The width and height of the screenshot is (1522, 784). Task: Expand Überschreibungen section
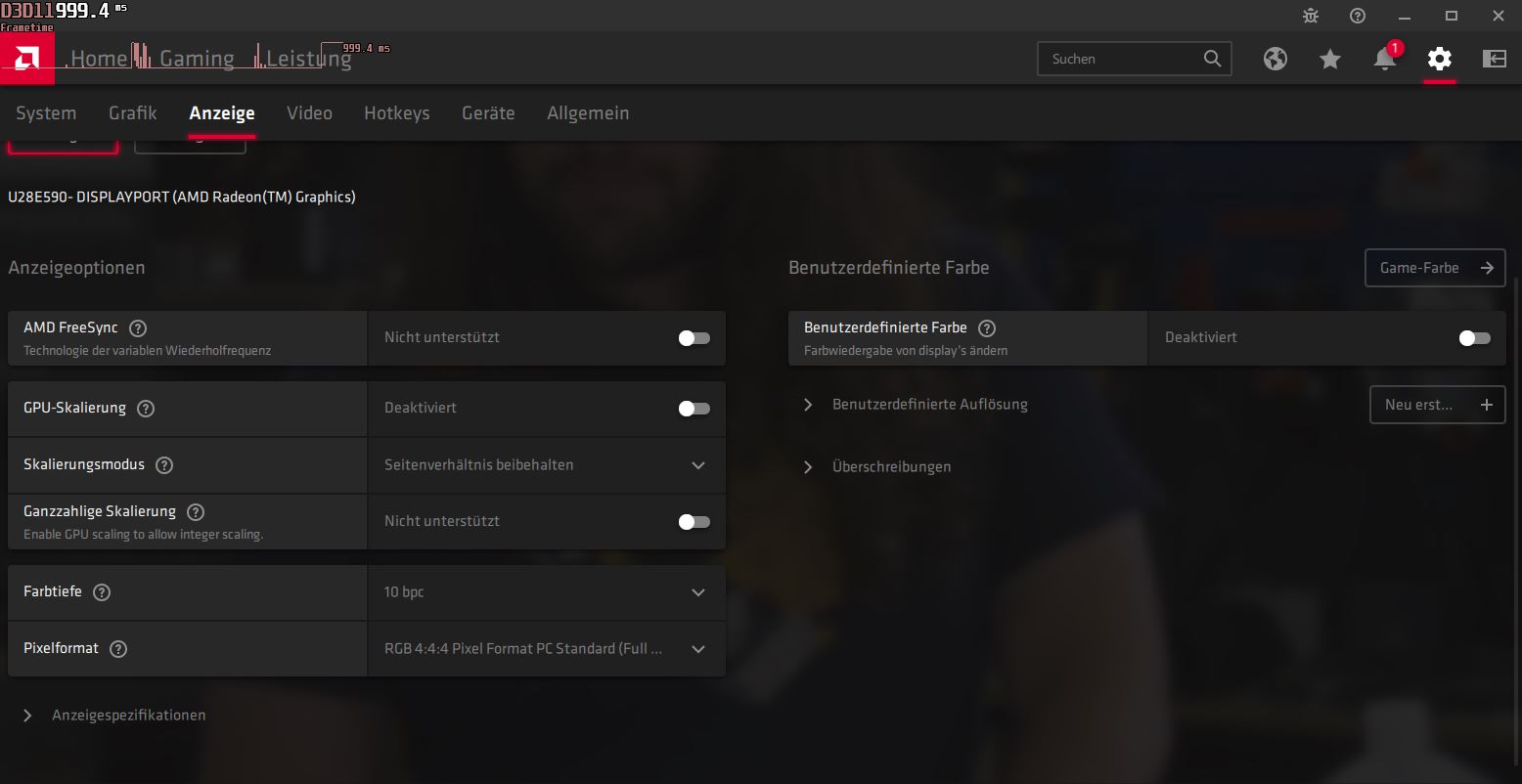tap(877, 467)
